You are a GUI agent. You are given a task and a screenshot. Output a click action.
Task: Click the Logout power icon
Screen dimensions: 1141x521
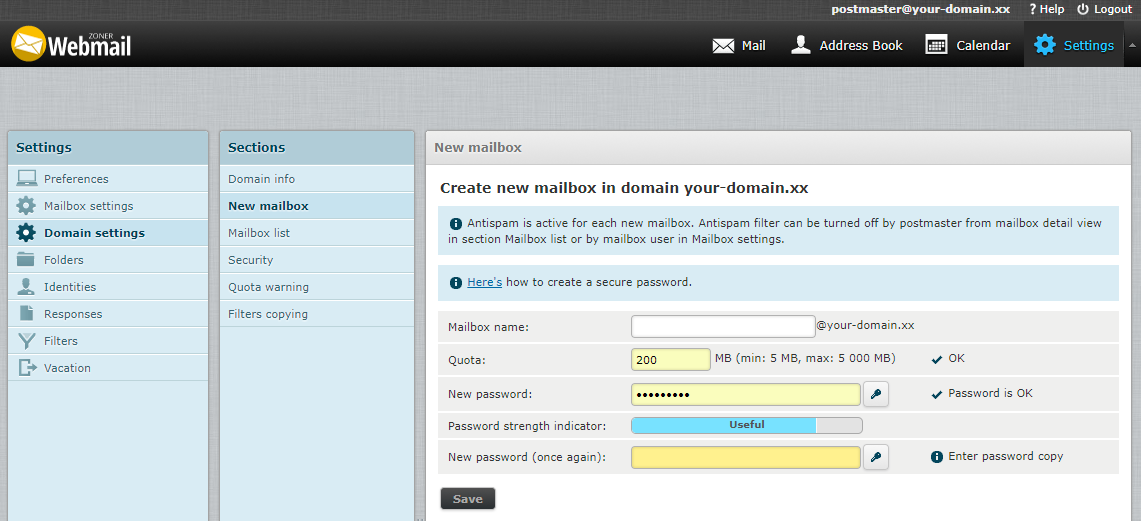pyautogui.click(x=1082, y=9)
